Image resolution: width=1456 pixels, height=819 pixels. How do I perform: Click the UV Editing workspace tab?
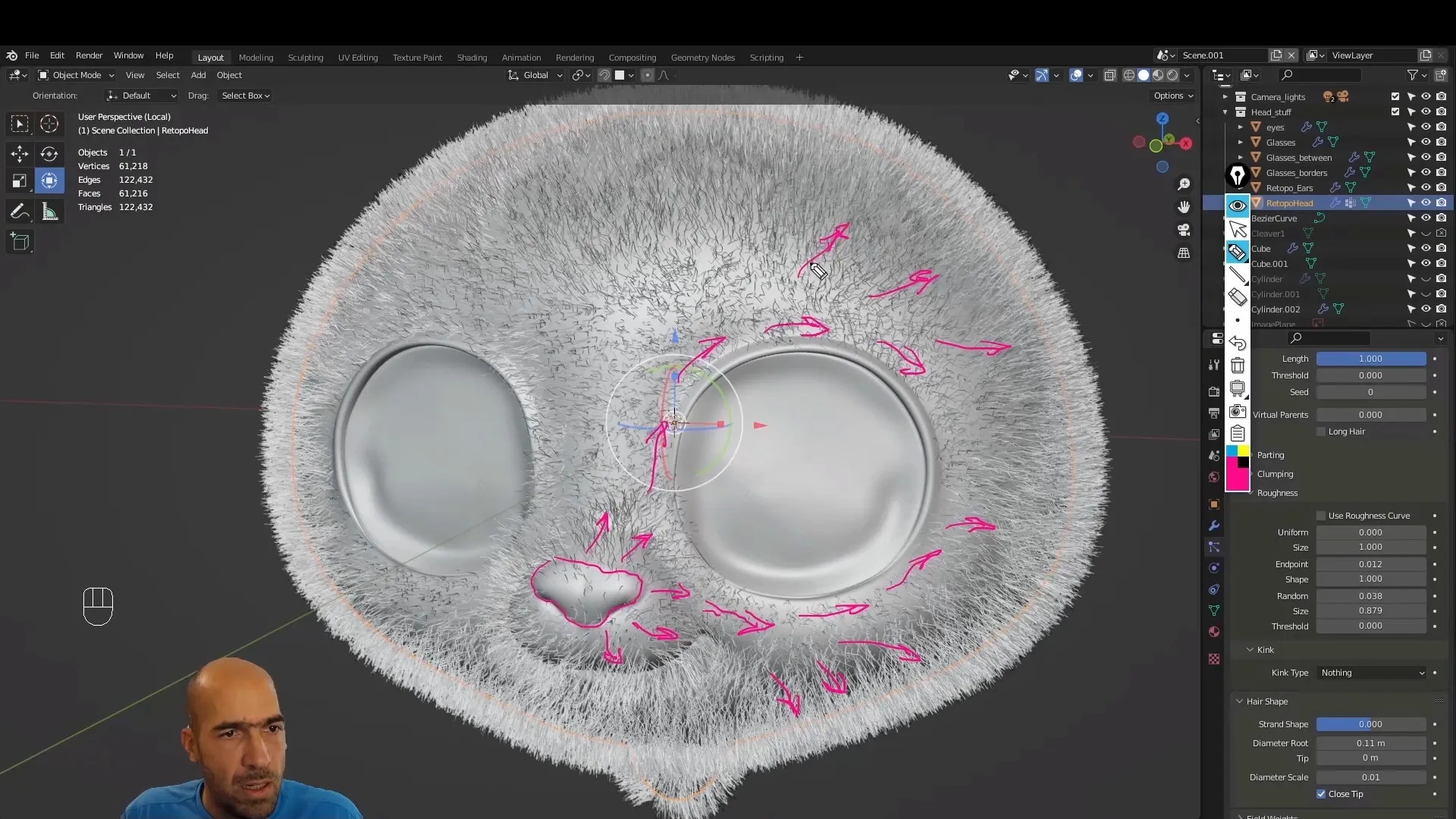pyautogui.click(x=357, y=57)
